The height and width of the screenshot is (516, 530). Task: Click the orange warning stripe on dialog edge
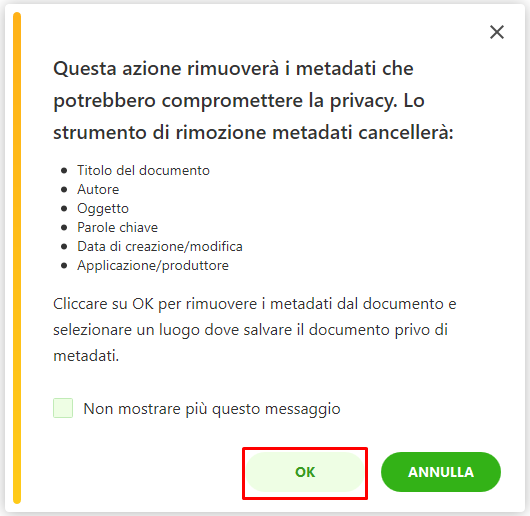click(x=17, y=258)
